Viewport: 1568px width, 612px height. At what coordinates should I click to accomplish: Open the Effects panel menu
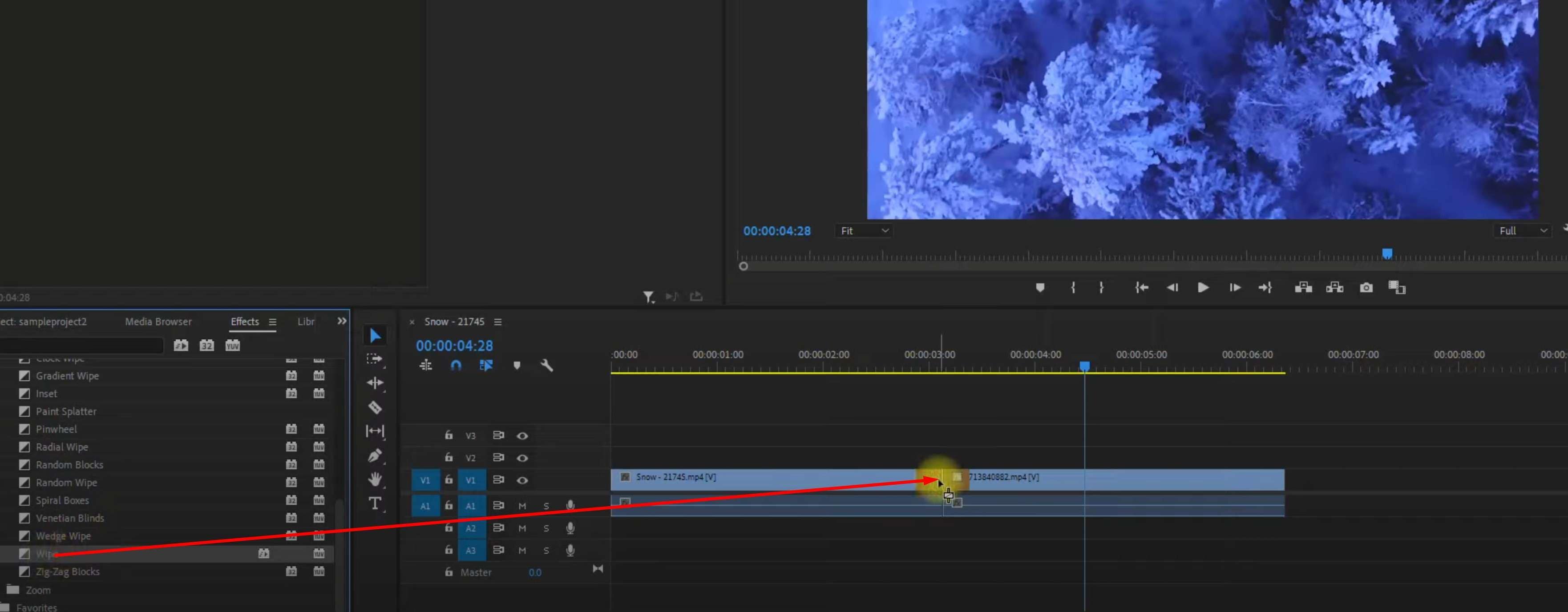click(273, 322)
